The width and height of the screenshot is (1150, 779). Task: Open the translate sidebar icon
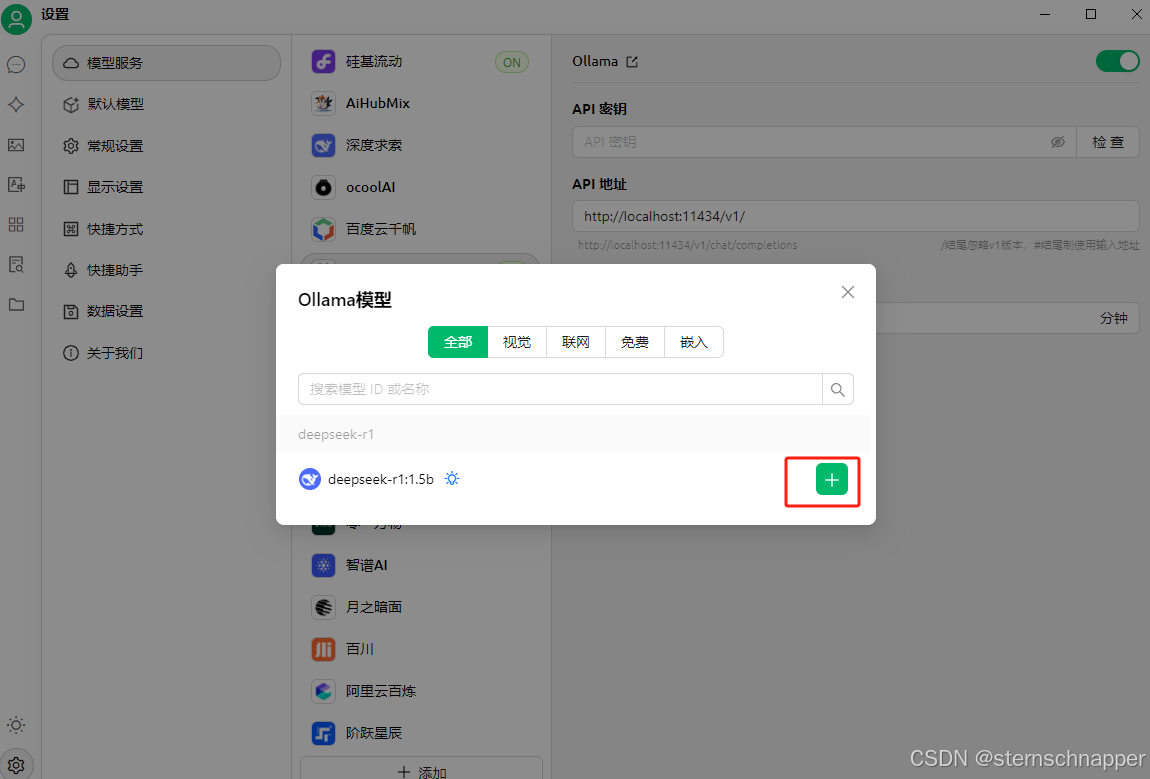[x=16, y=184]
